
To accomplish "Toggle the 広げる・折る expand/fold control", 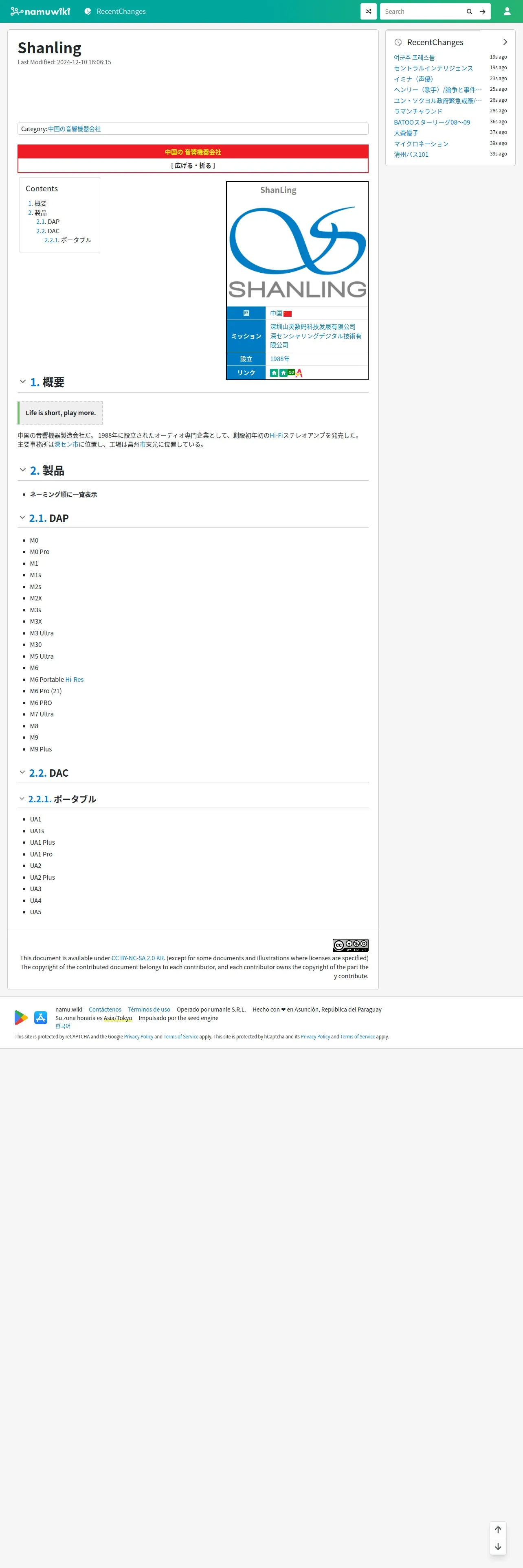I will pos(193,166).
